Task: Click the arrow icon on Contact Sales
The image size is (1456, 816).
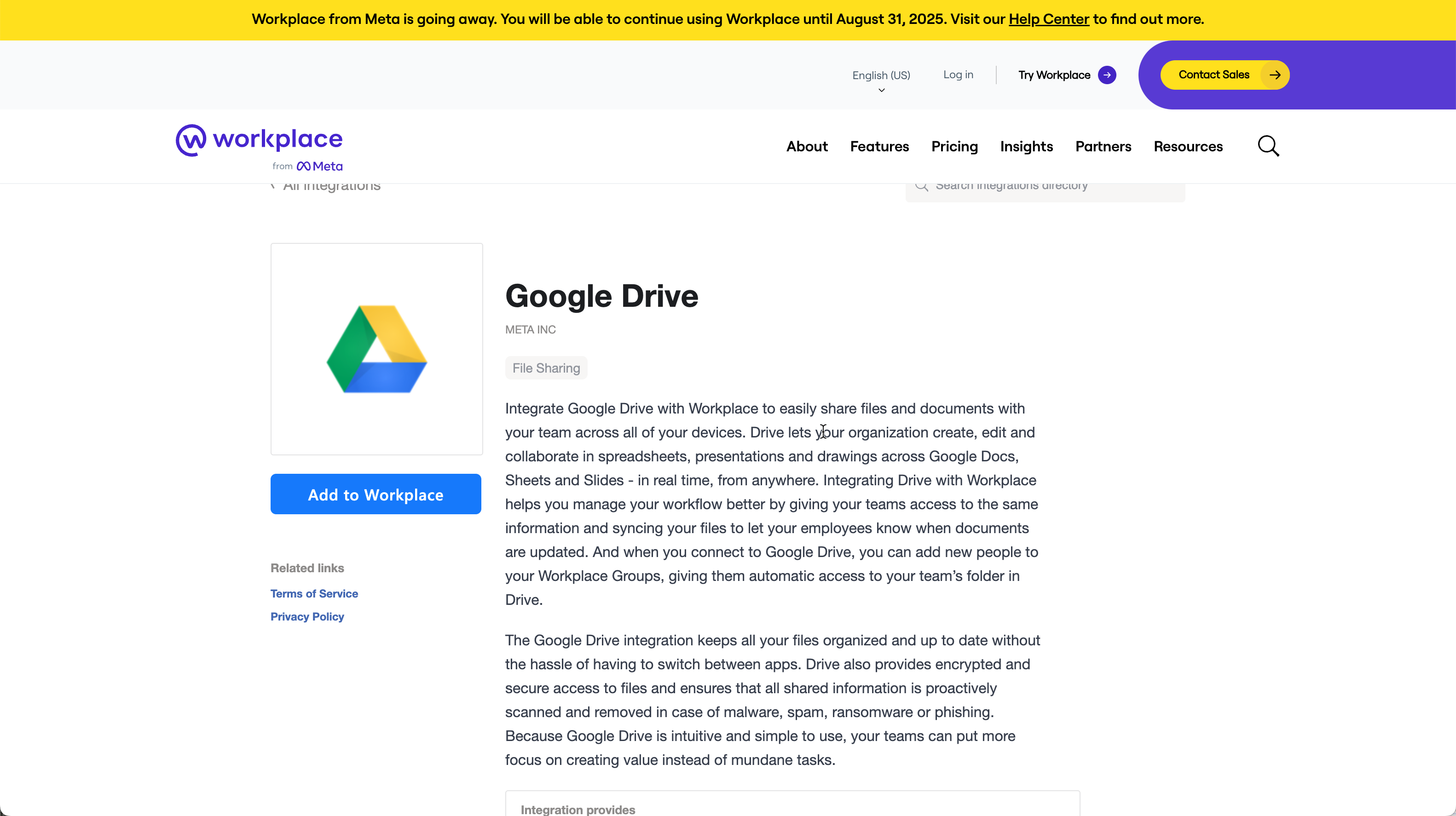Action: [1275, 75]
